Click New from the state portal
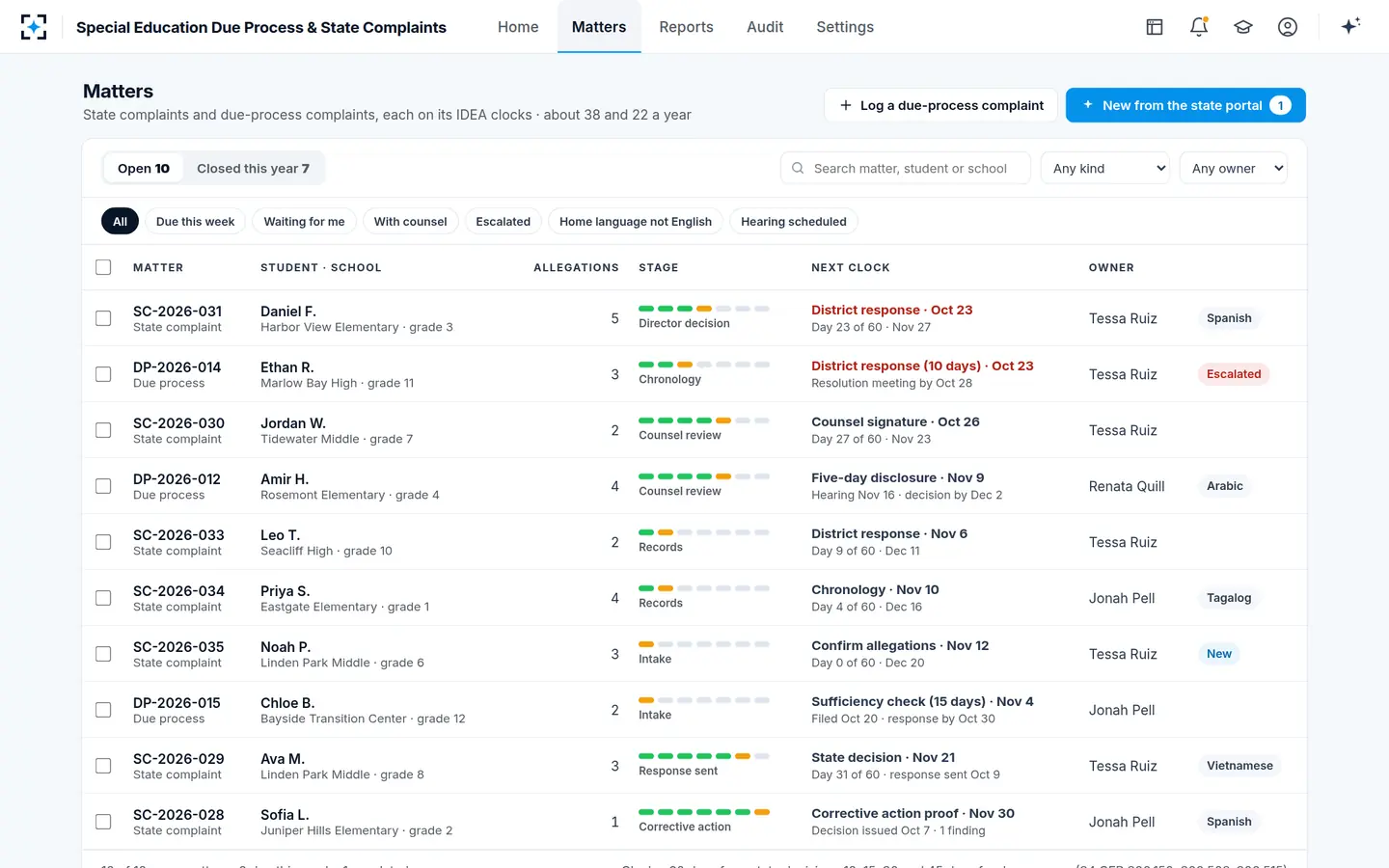 point(1185,105)
